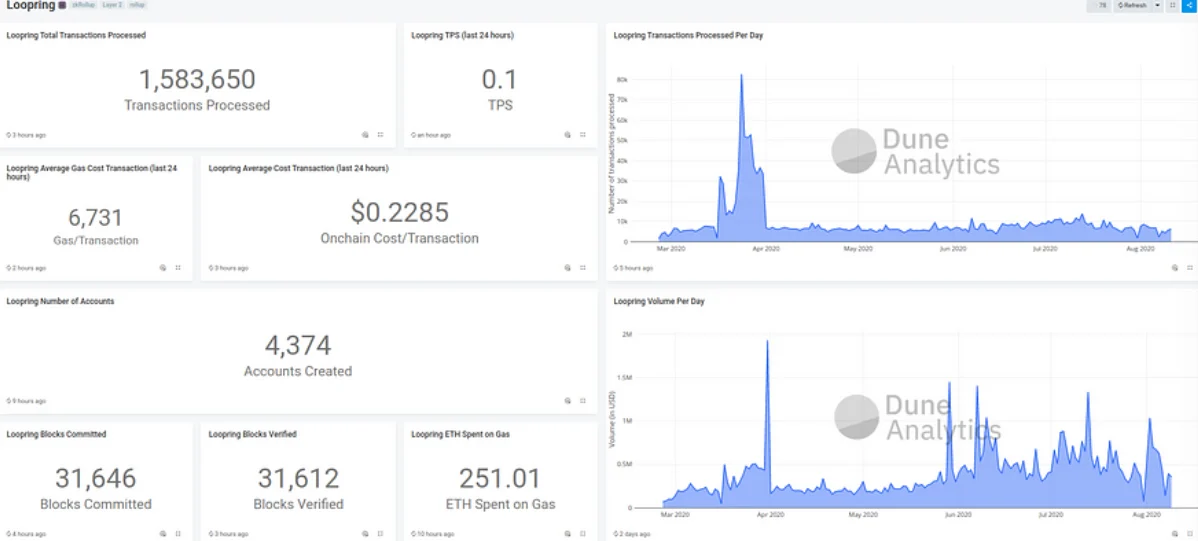Click refresh-time icon beside '10 hours ago'
The width and height of the screenshot is (1198, 541).
coord(413,533)
